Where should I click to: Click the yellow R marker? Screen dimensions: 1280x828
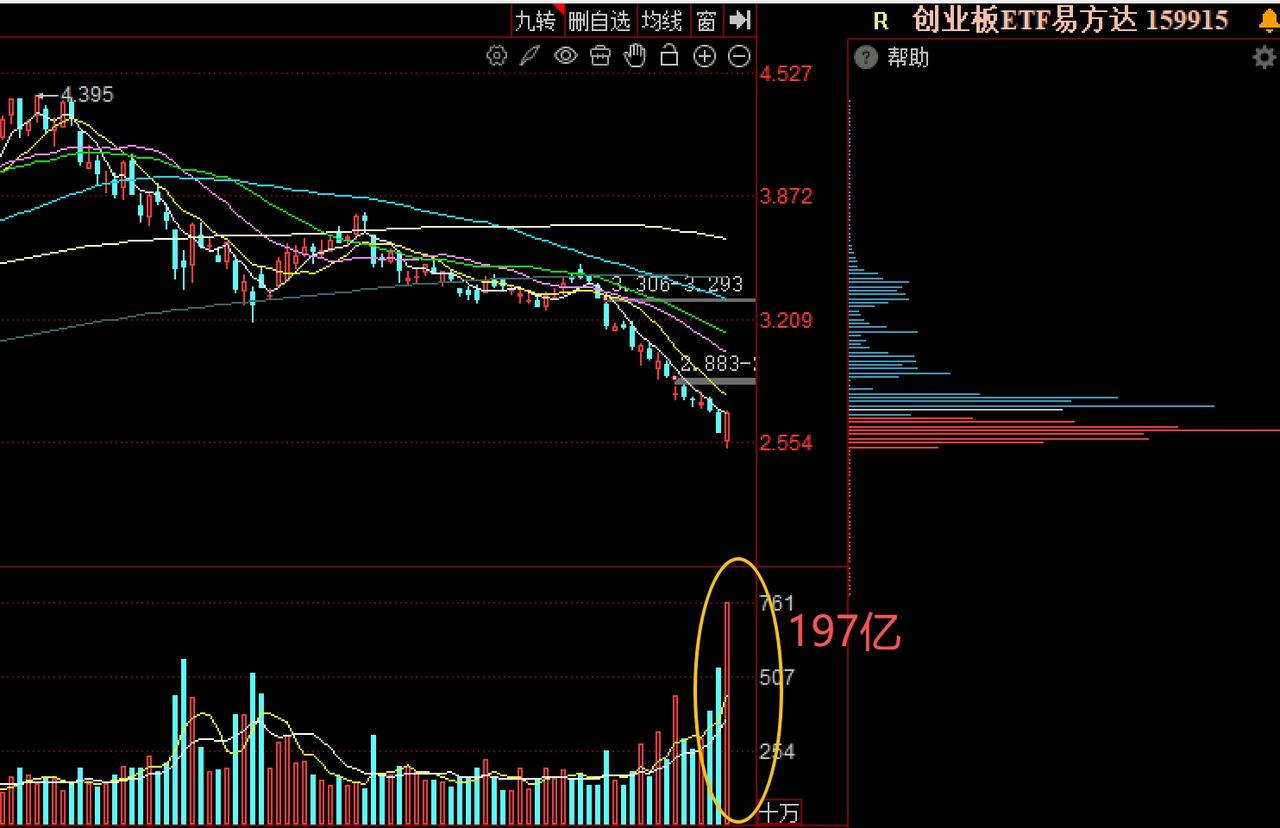(x=881, y=21)
